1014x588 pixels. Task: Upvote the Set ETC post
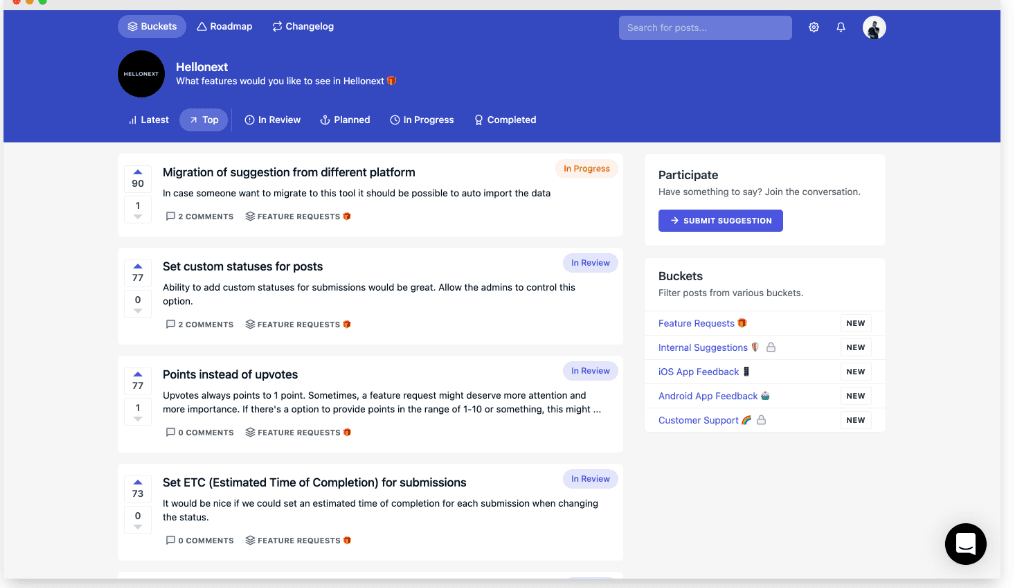pos(138,488)
